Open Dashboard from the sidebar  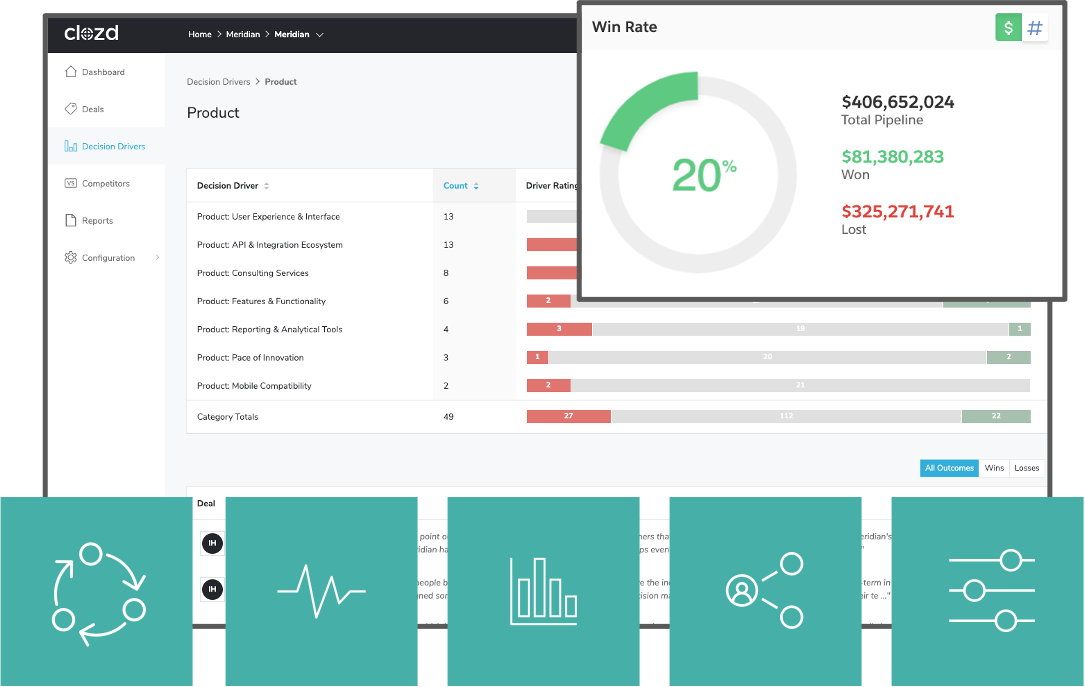103,72
